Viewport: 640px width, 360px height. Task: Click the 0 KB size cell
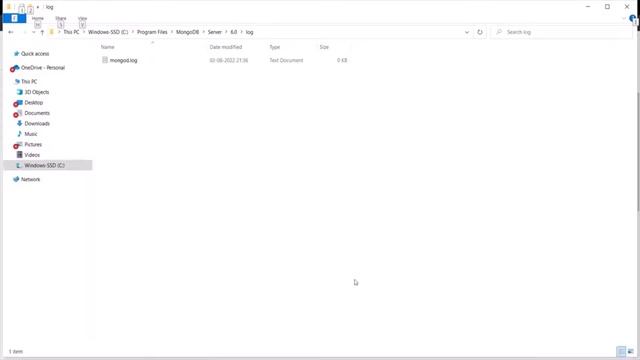point(342,60)
